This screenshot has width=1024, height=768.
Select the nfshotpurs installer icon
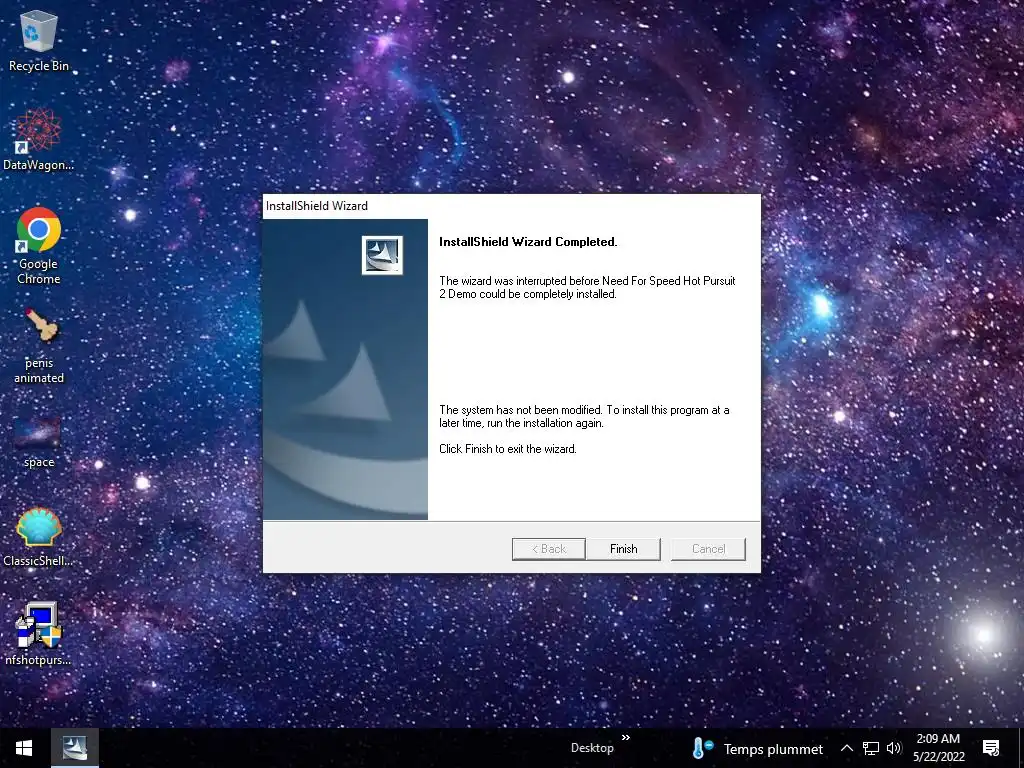coord(39,634)
